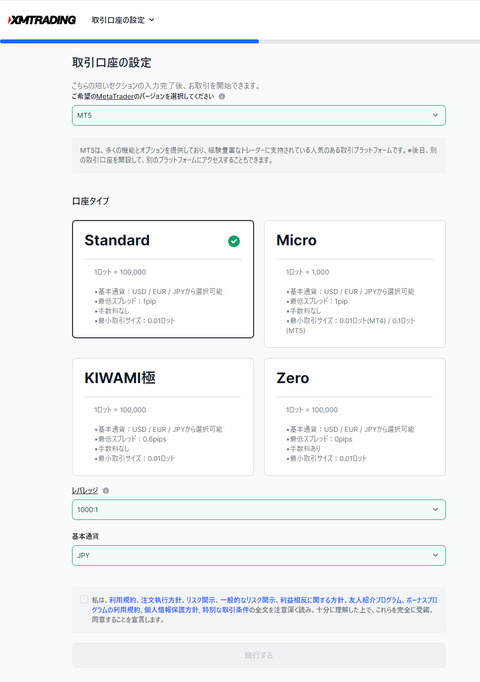Open the MT5 platform version dropdown

259,115
